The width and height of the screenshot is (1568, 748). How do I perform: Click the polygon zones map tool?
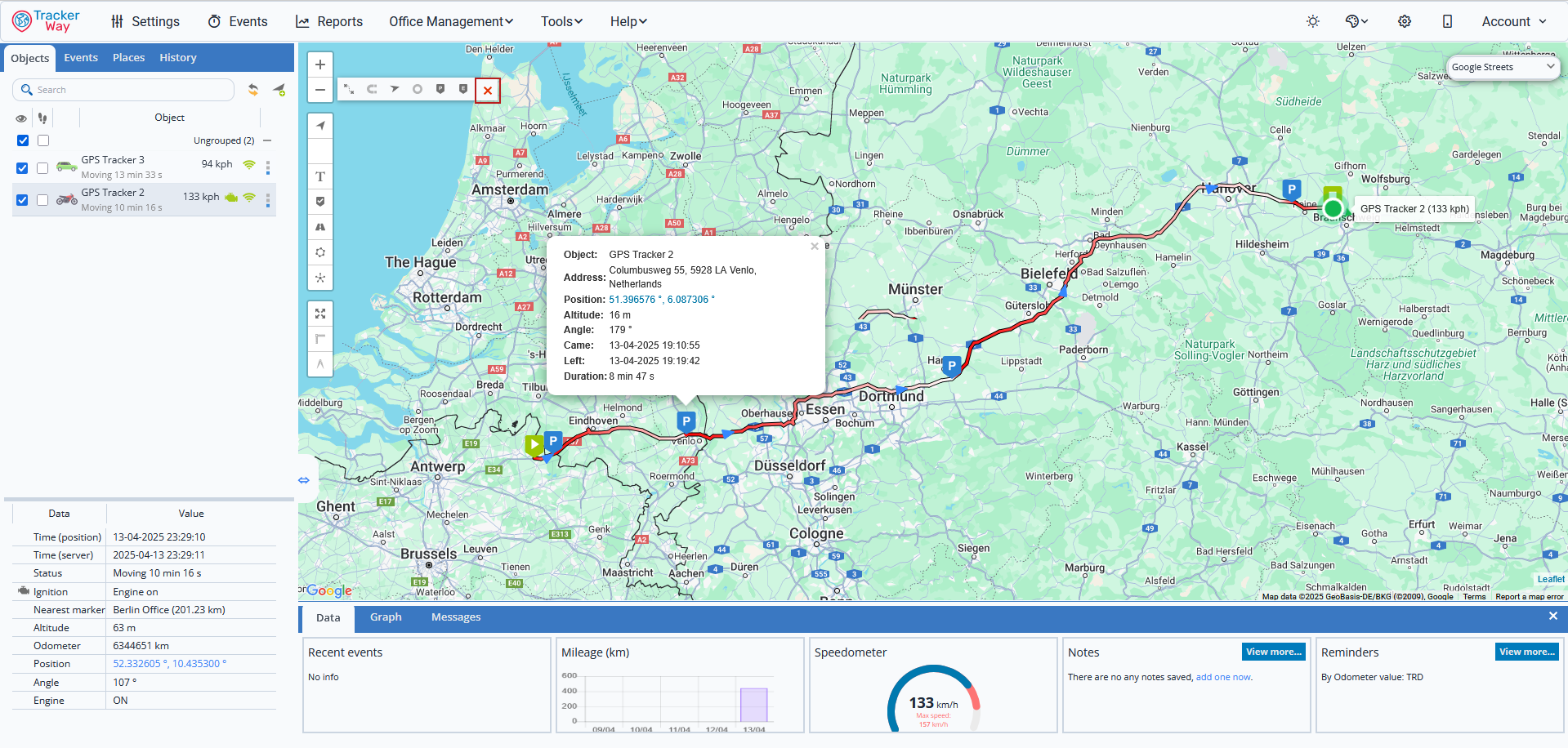(x=320, y=252)
